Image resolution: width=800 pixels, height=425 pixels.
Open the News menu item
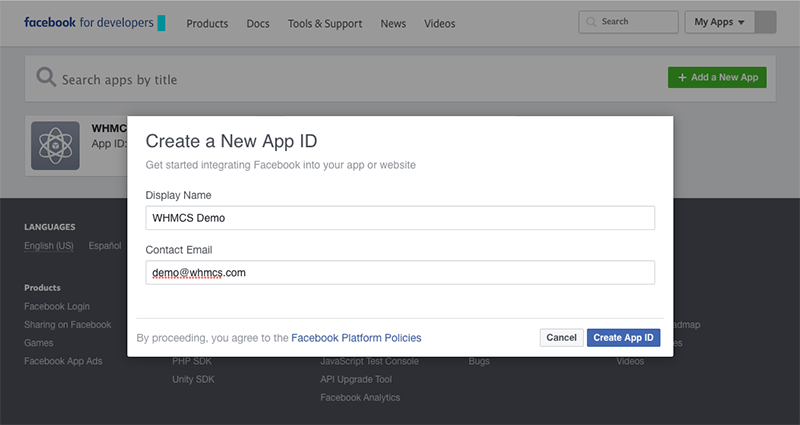393,23
